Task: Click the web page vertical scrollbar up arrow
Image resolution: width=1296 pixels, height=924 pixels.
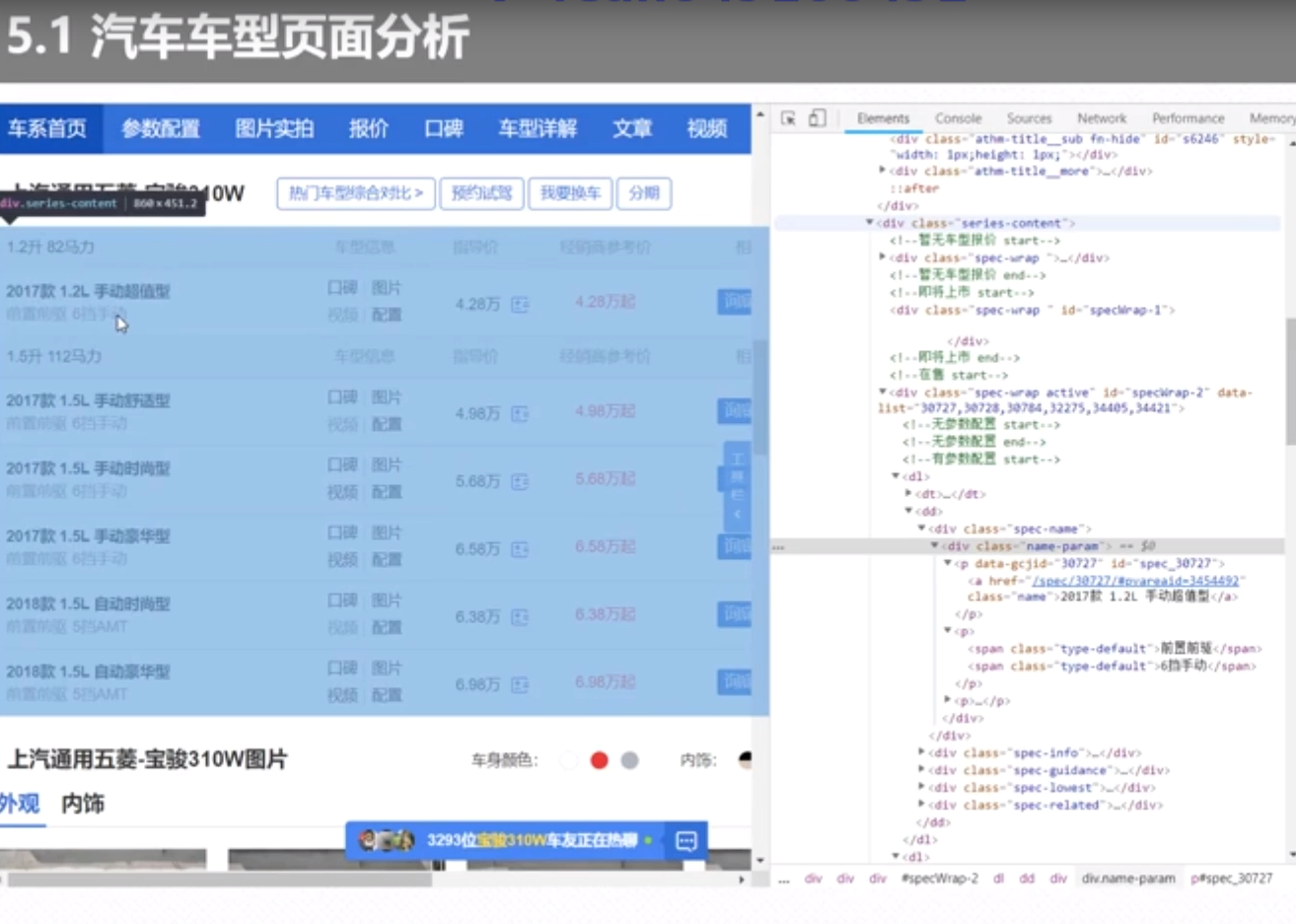Action: click(x=759, y=114)
